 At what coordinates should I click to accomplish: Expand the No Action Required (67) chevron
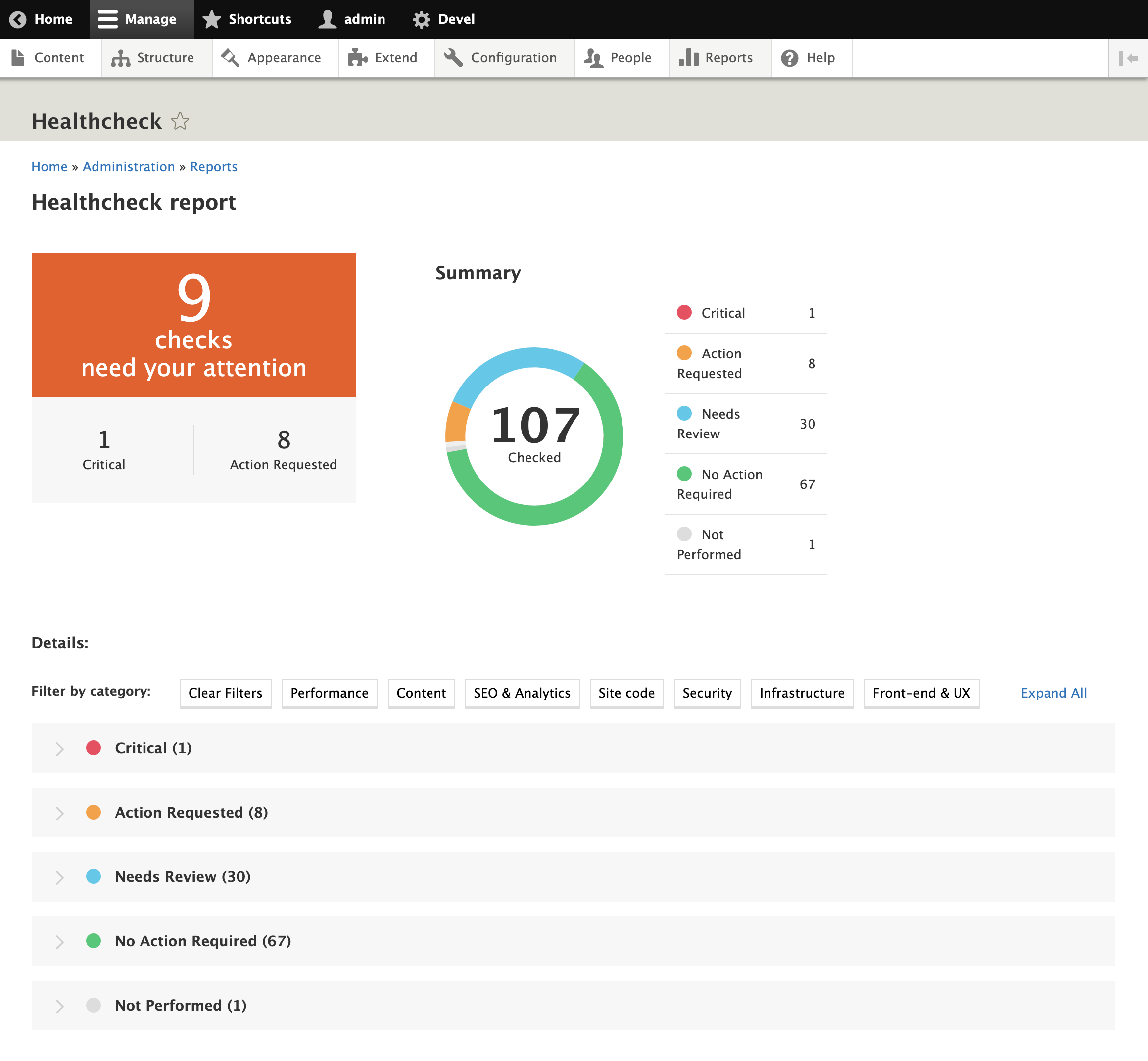[60, 942]
